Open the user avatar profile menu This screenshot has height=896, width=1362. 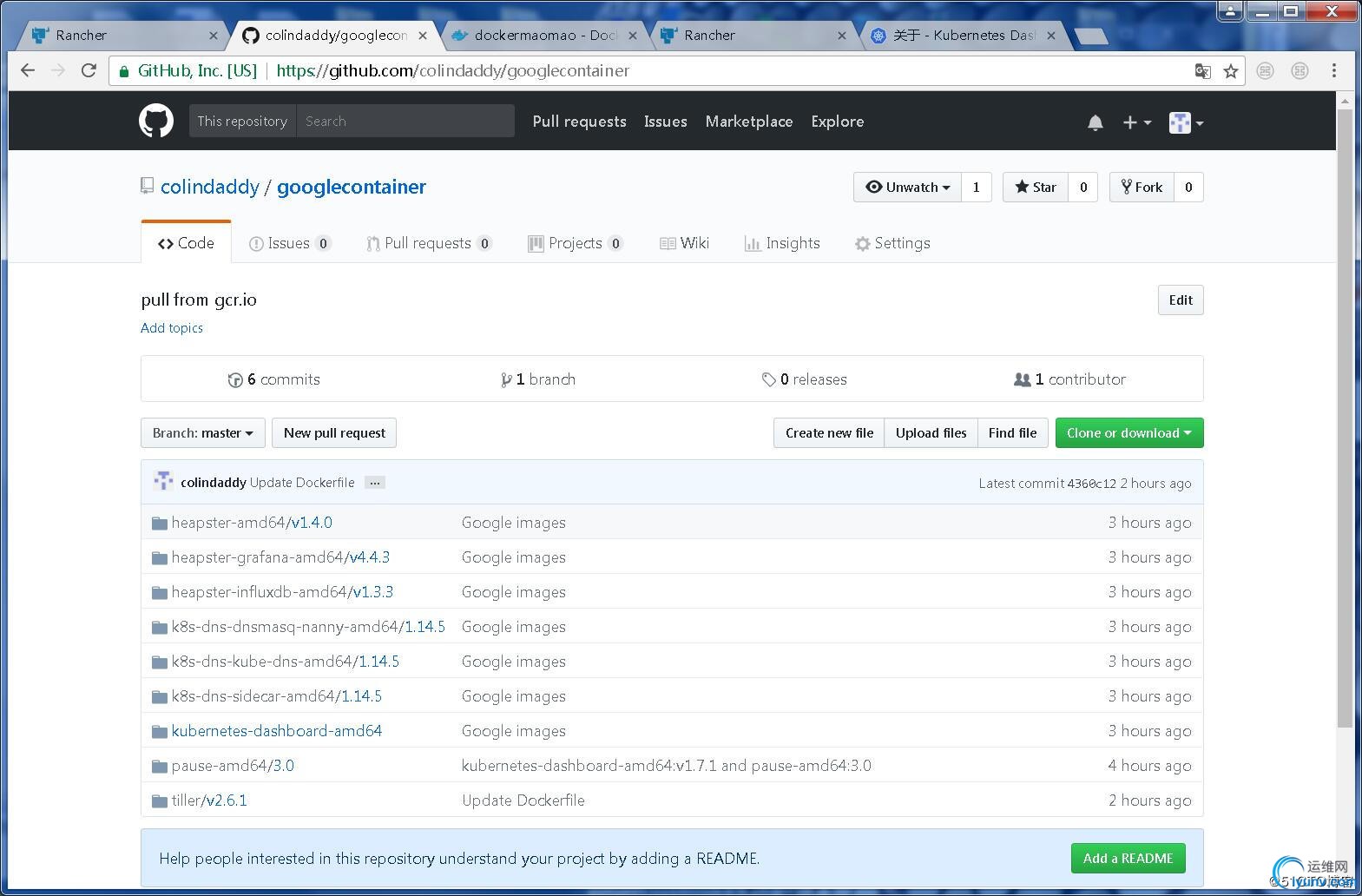point(1186,122)
